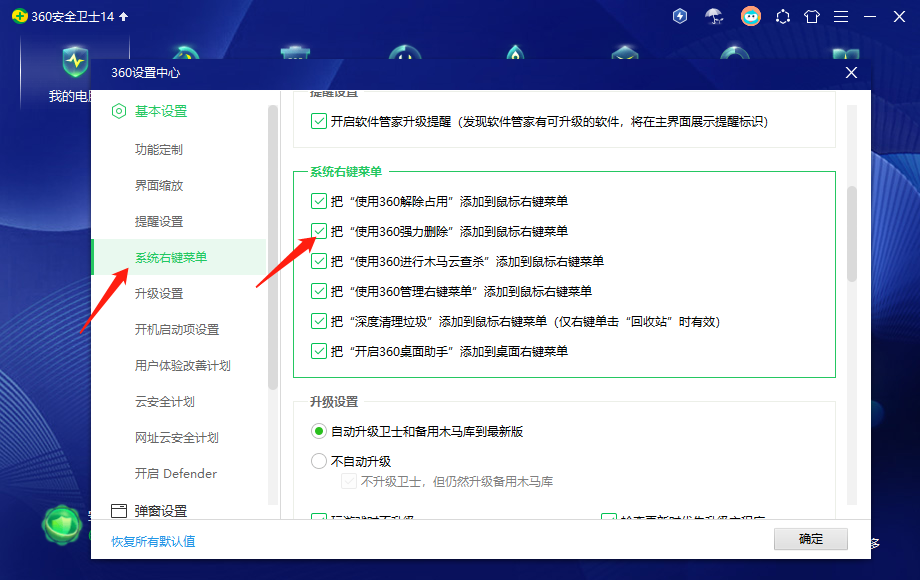This screenshot has height=580, width=920.
Task: Click the 我的电脑 shield icon in main window
Action: click(75, 62)
